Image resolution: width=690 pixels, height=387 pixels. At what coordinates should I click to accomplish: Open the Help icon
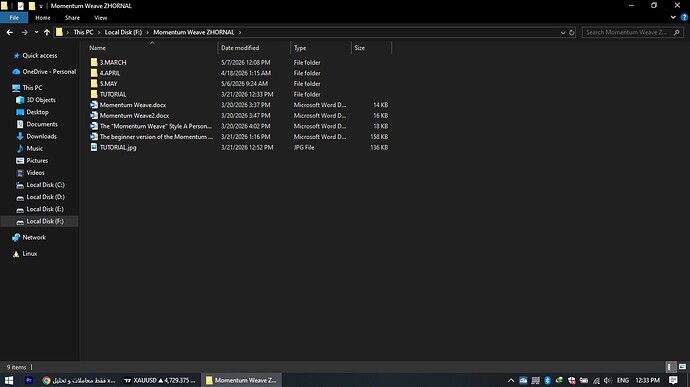pyautogui.click(x=684, y=18)
